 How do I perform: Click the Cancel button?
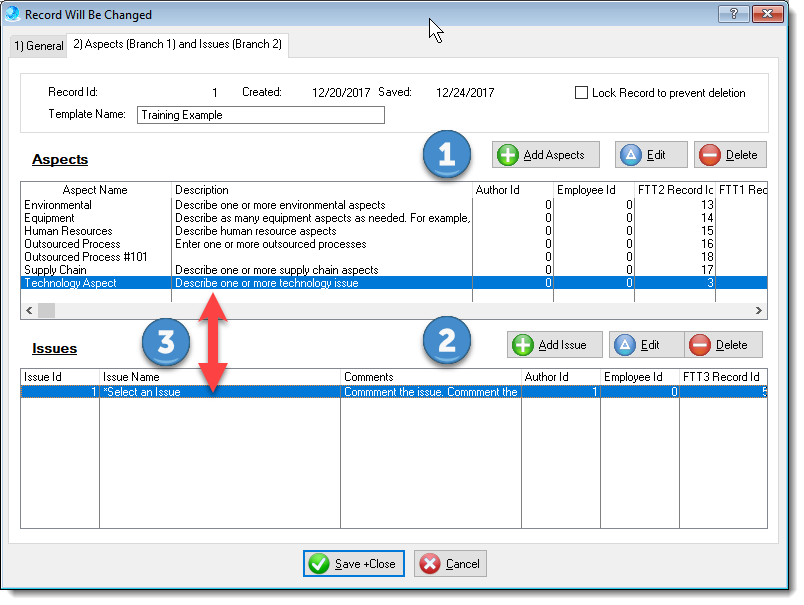pyautogui.click(x=450, y=563)
